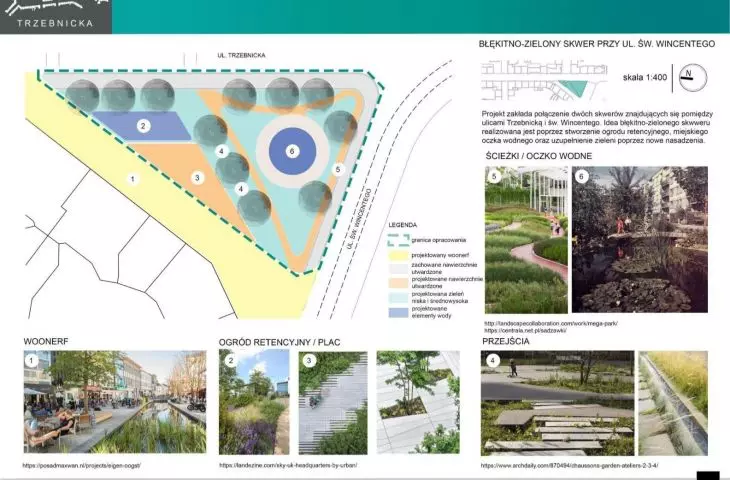
Task: Click number badge 6 on the pond photo
Action: [581, 176]
